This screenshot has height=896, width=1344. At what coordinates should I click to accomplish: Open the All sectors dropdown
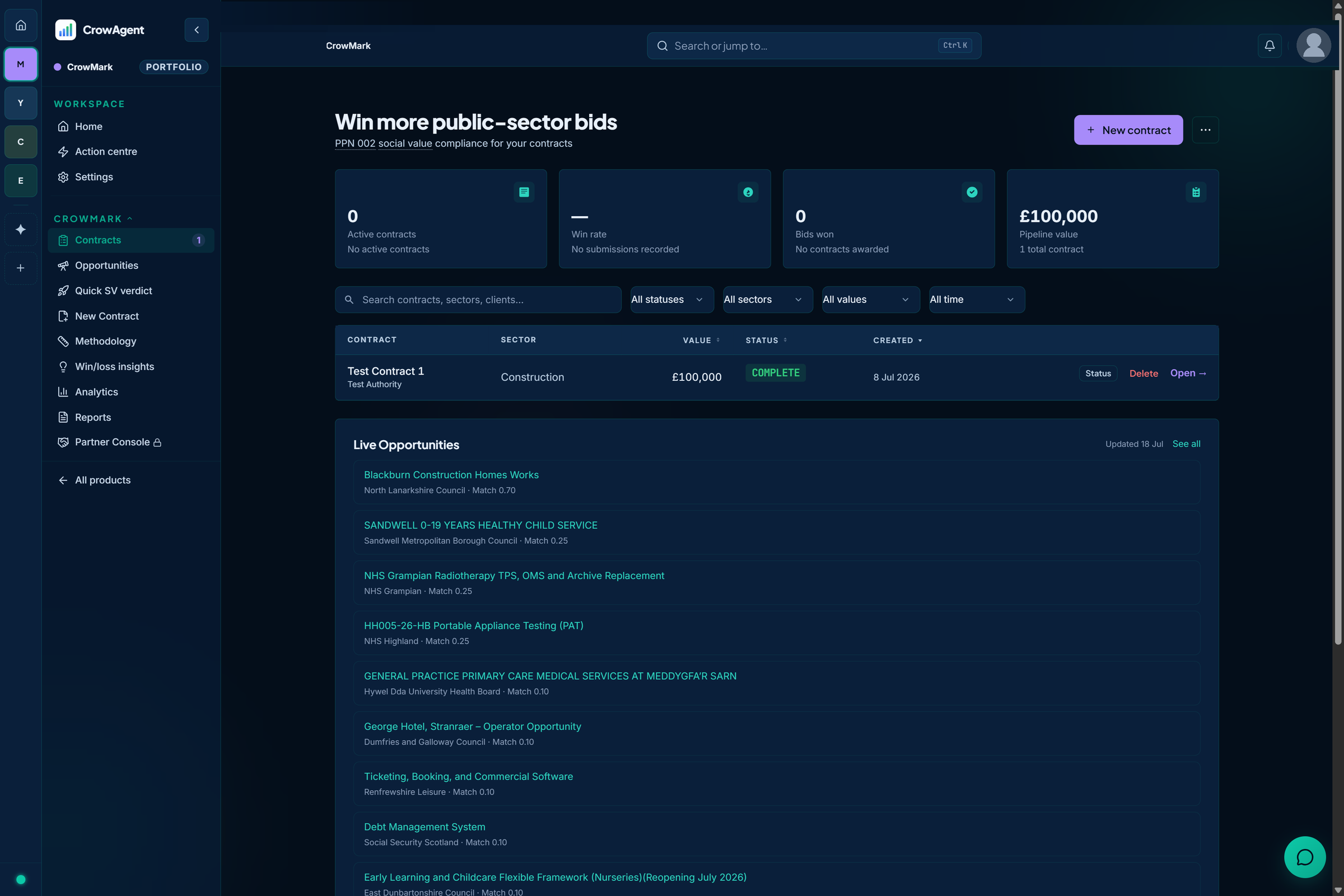pos(767,300)
